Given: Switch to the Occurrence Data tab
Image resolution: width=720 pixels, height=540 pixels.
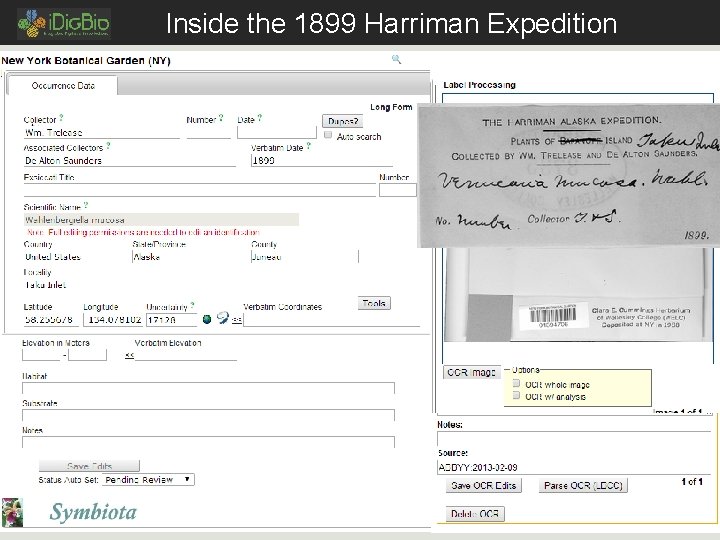Looking at the screenshot, I should coord(63,86).
